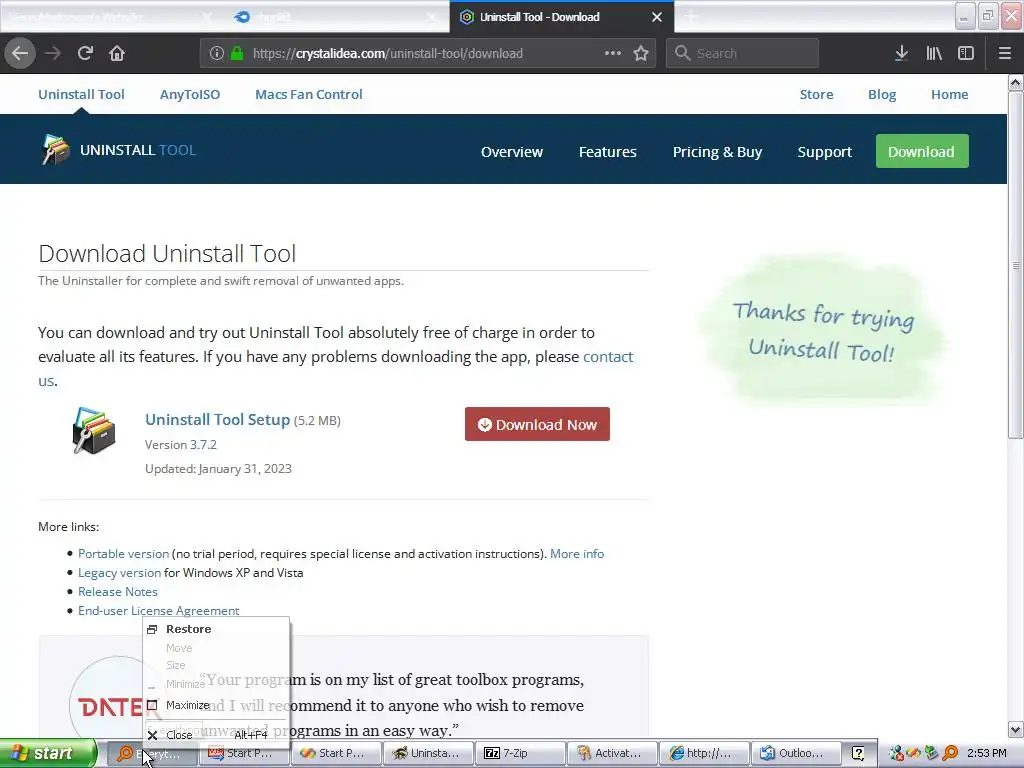
Task: Bookmark this page with the star
Action: (641, 53)
